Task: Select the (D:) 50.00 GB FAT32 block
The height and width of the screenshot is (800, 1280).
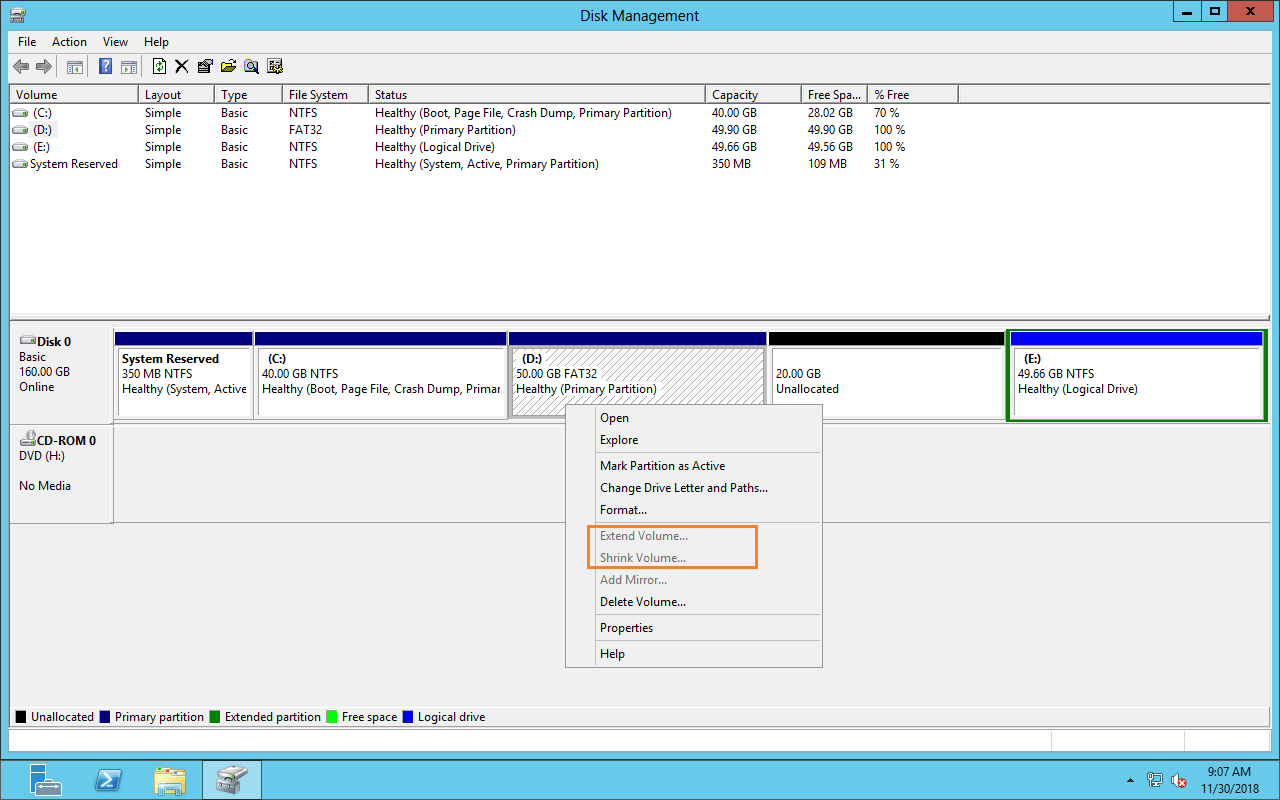Action: (x=637, y=375)
